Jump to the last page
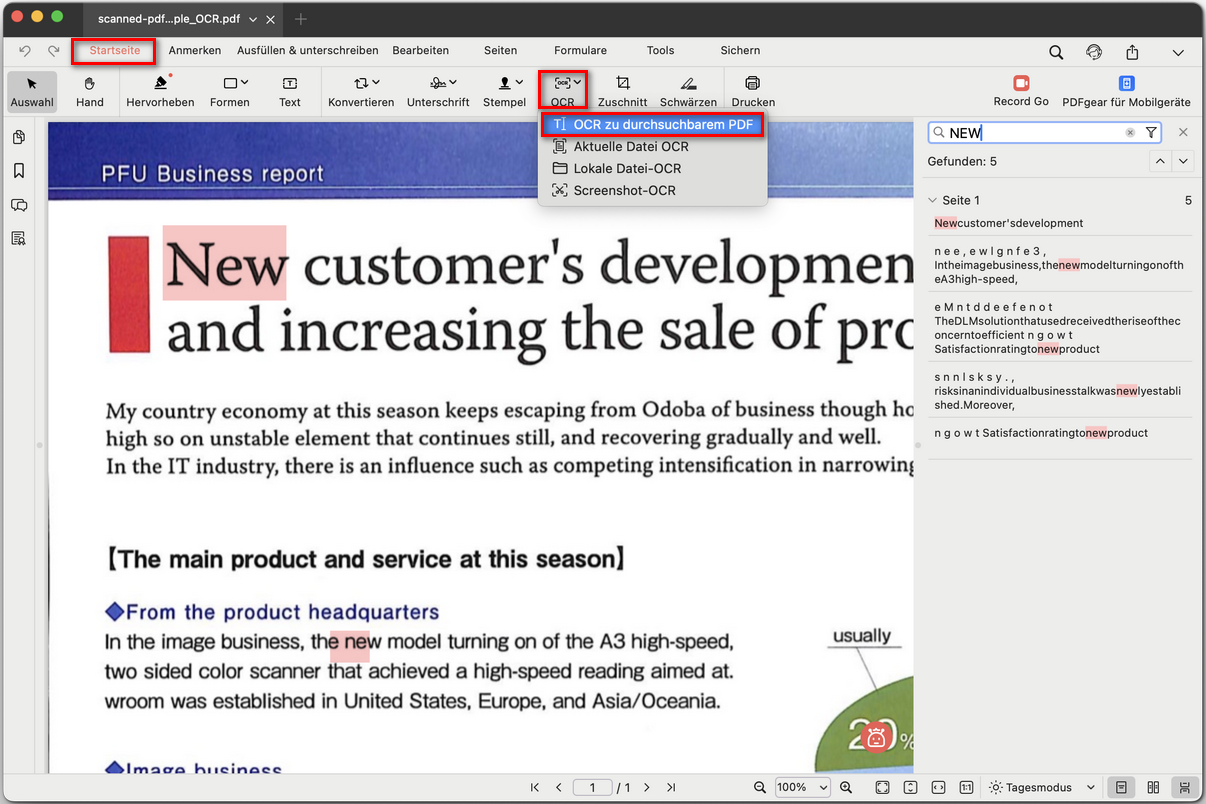1206x804 pixels. click(671, 788)
